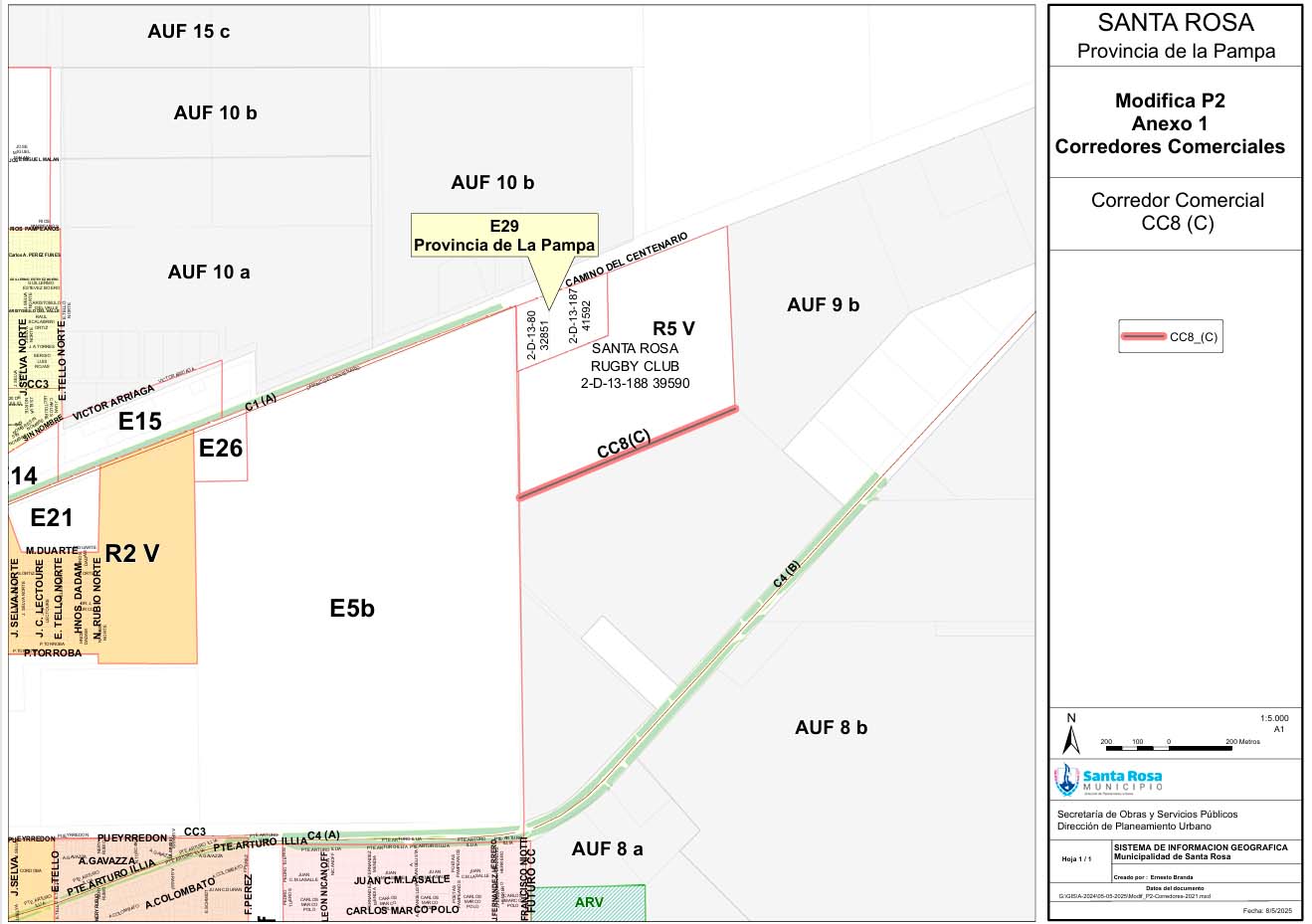Click the CC8_(C) red legend swatch

(x=1142, y=337)
